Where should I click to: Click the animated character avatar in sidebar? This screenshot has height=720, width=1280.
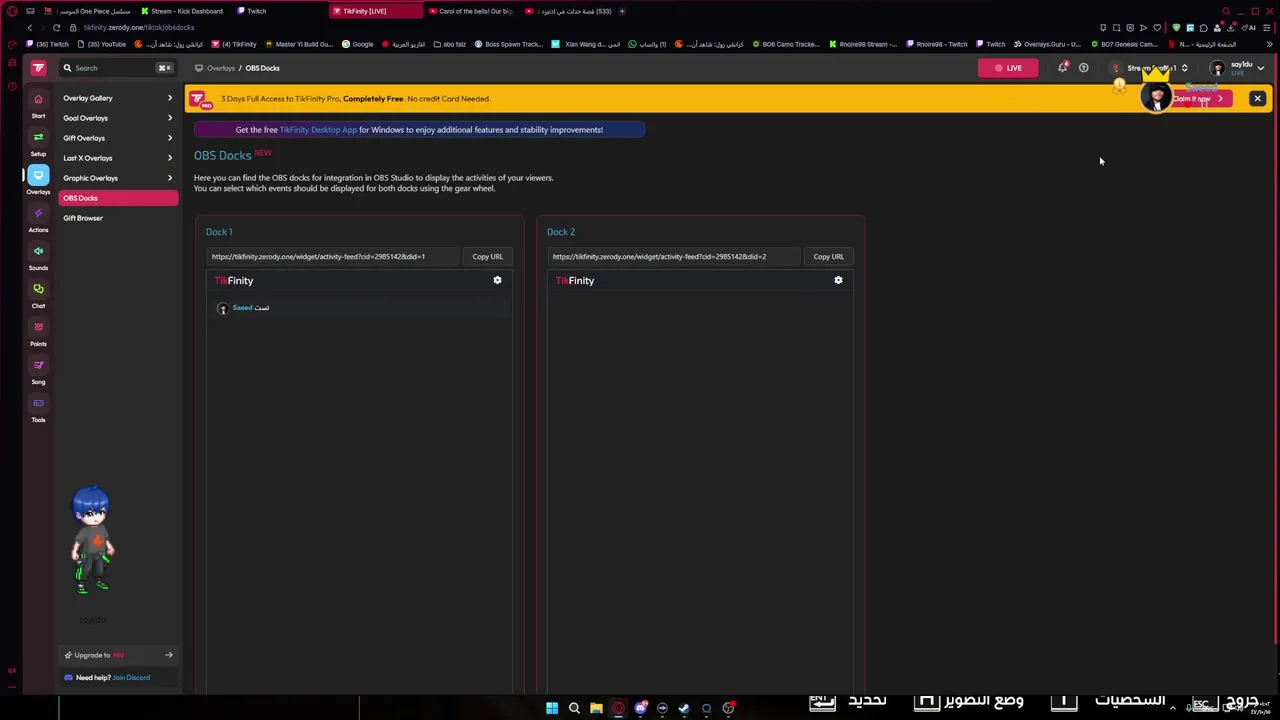pos(92,541)
